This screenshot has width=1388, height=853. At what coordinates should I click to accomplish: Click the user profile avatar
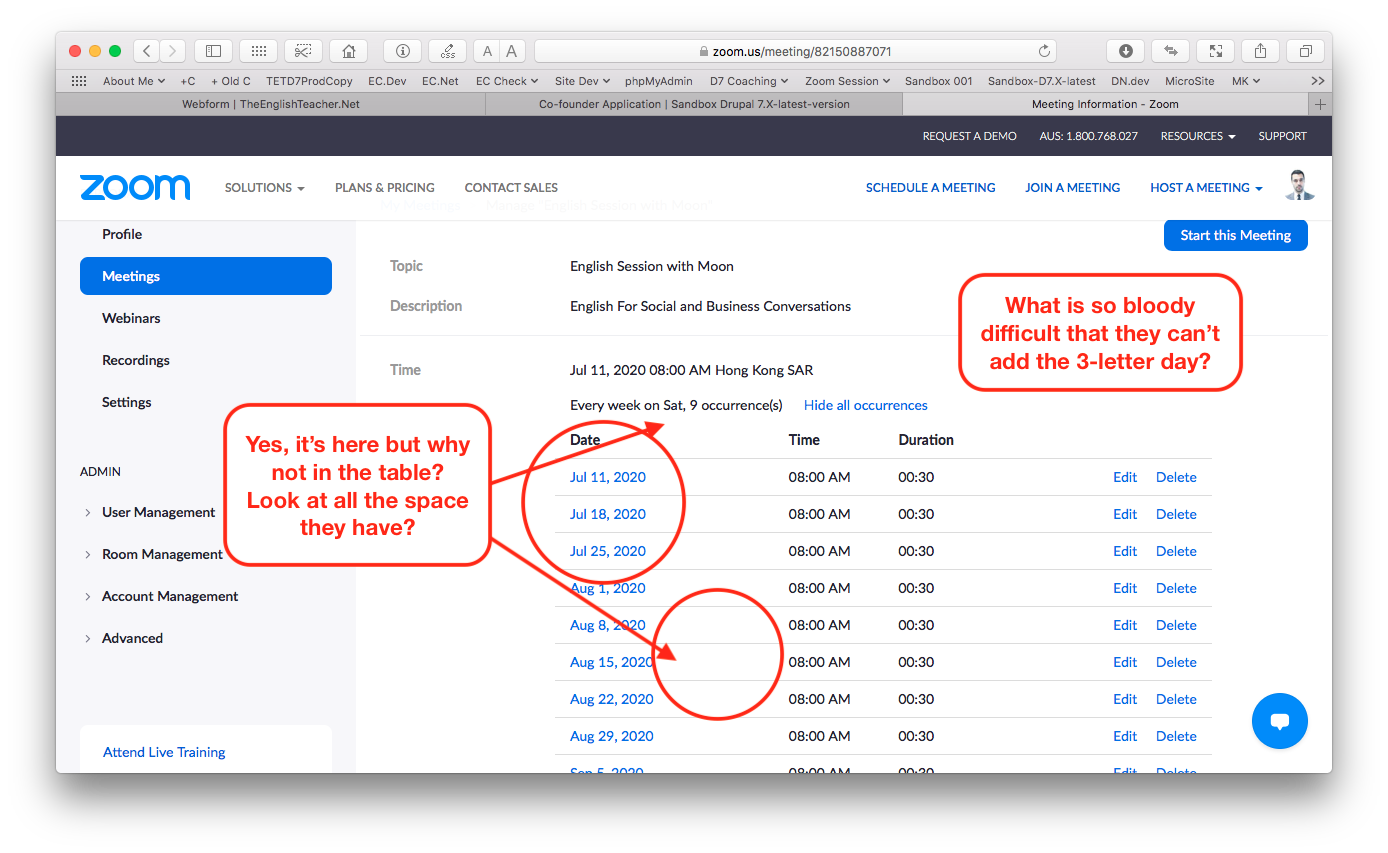tap(1299, 186)
